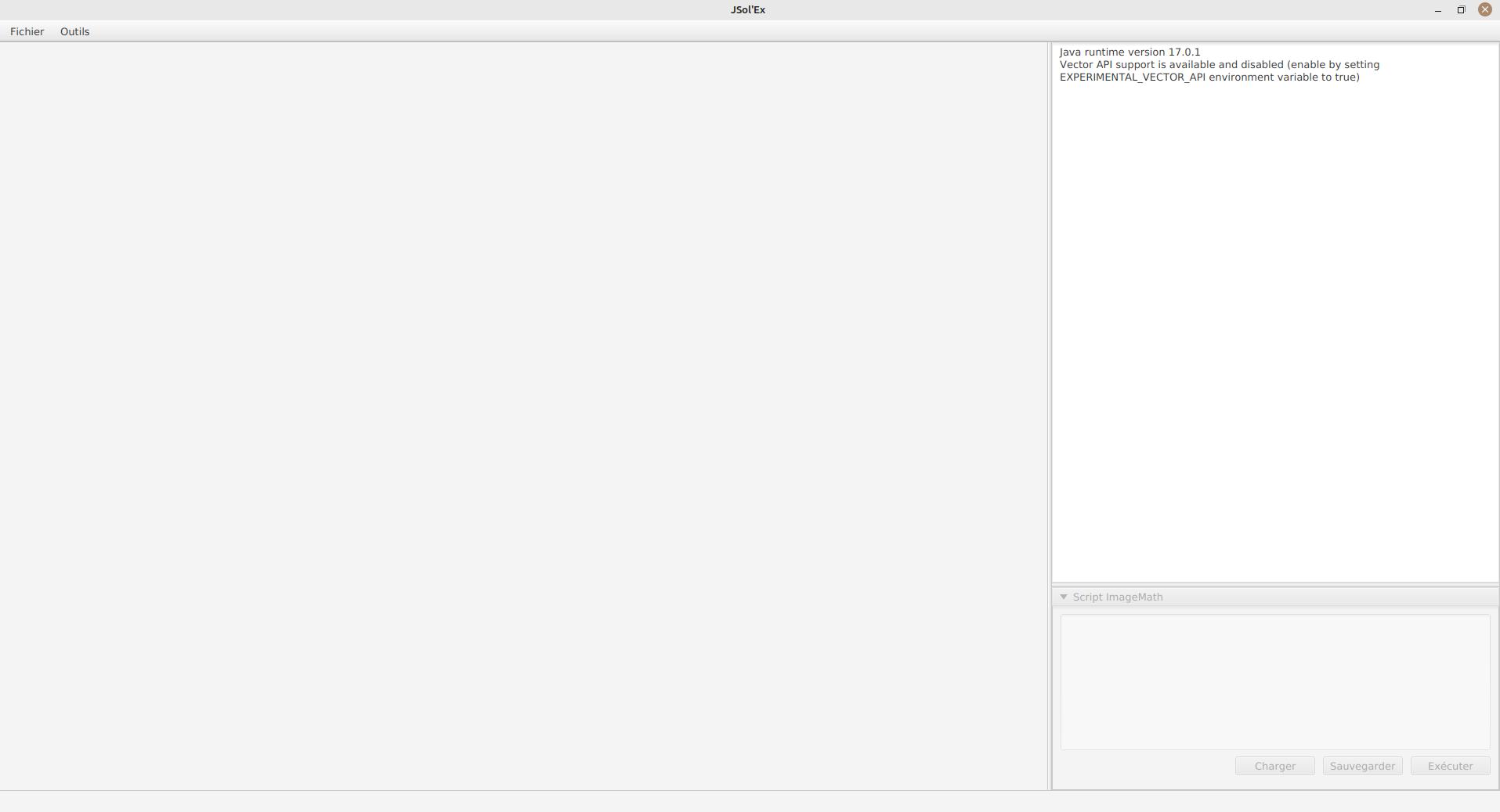The height and width of the screenshot is (812, 1500).
Task: Close the JSol'Ex application window
Action: coord(1484,10)
